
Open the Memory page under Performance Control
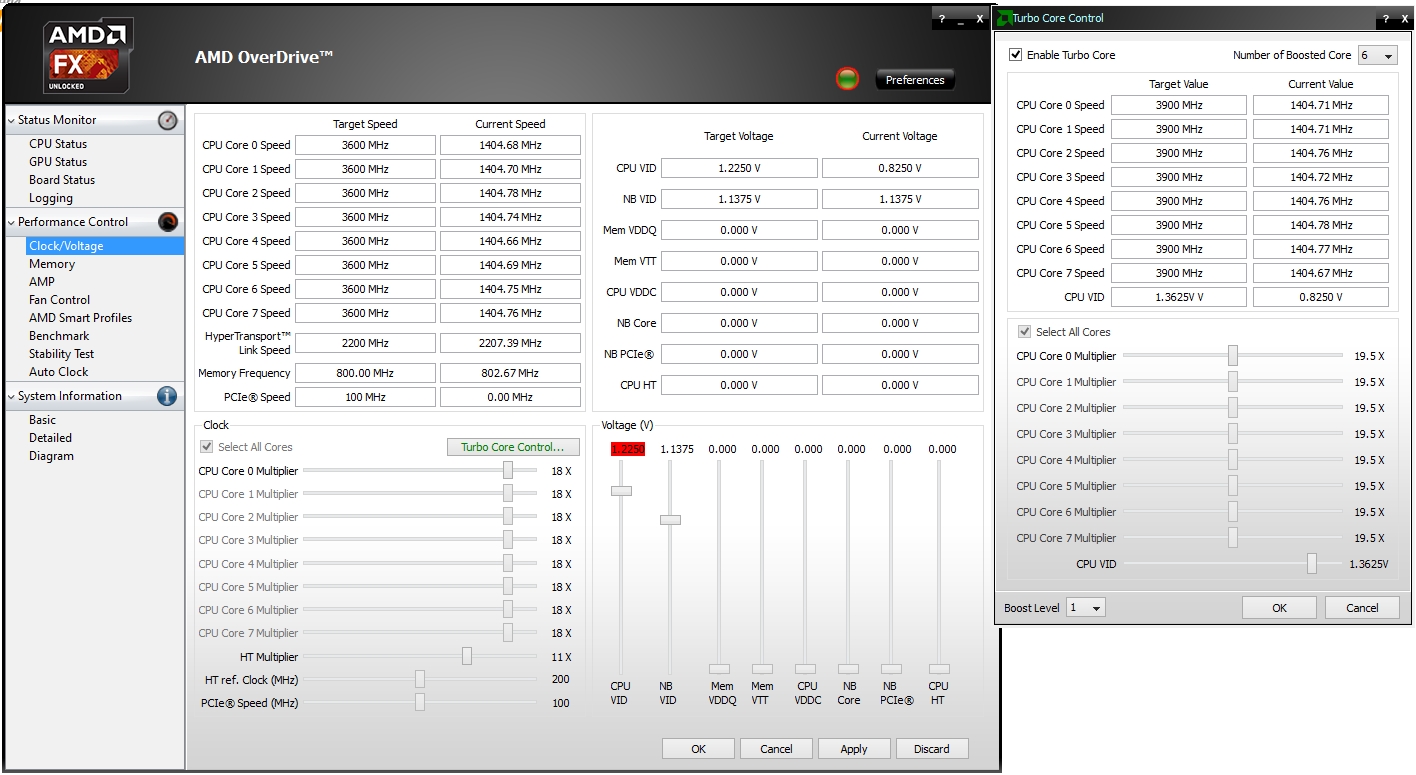click(52, 264)
